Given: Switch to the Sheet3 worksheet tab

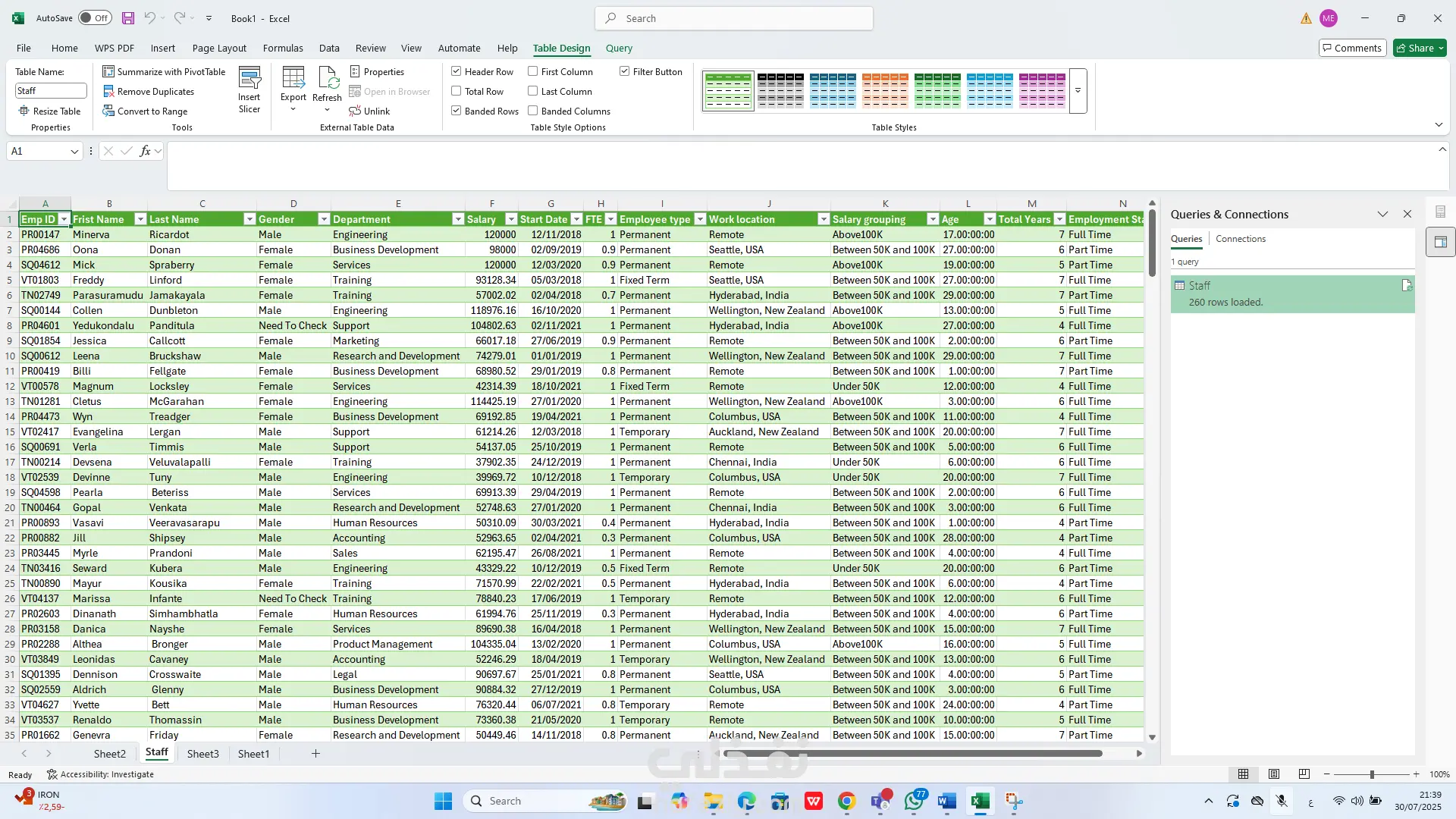Looking at the screenshot, I should coord(202,754).
